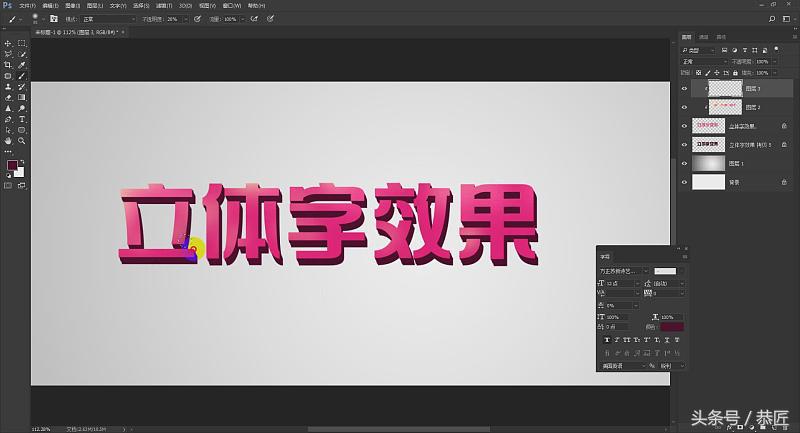Image resolution: width=800 pixels, height=433 pixels.
Task: Select the Quick Selection tool
Action: point(21,55)
